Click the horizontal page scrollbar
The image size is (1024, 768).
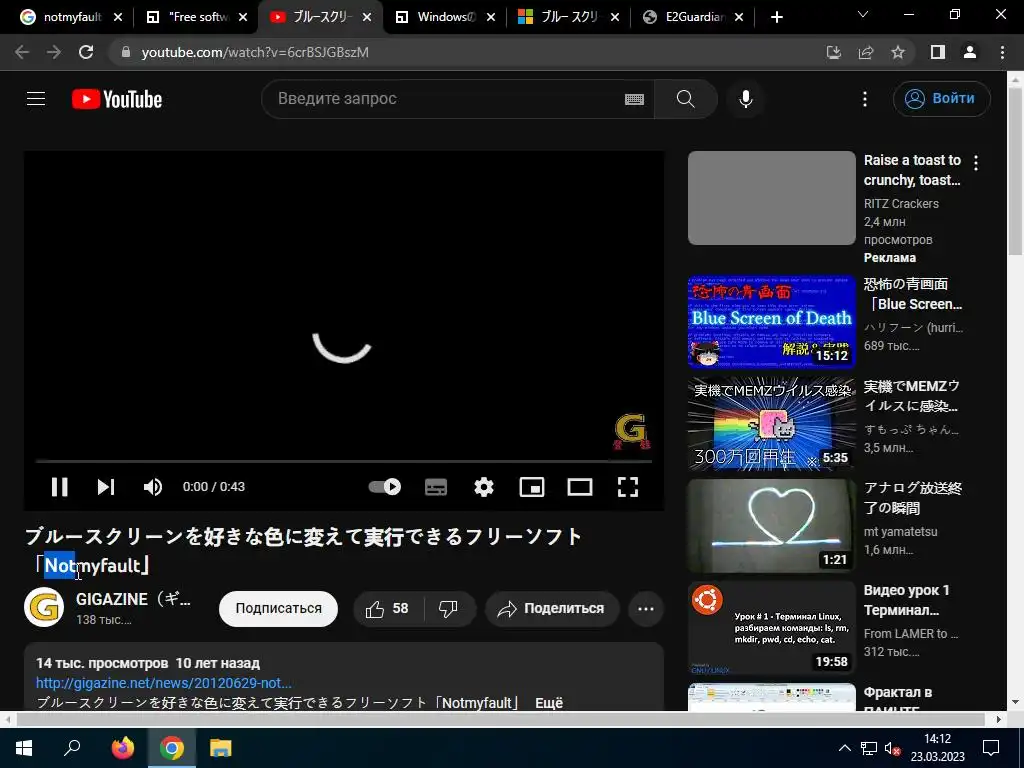[500, 719]
